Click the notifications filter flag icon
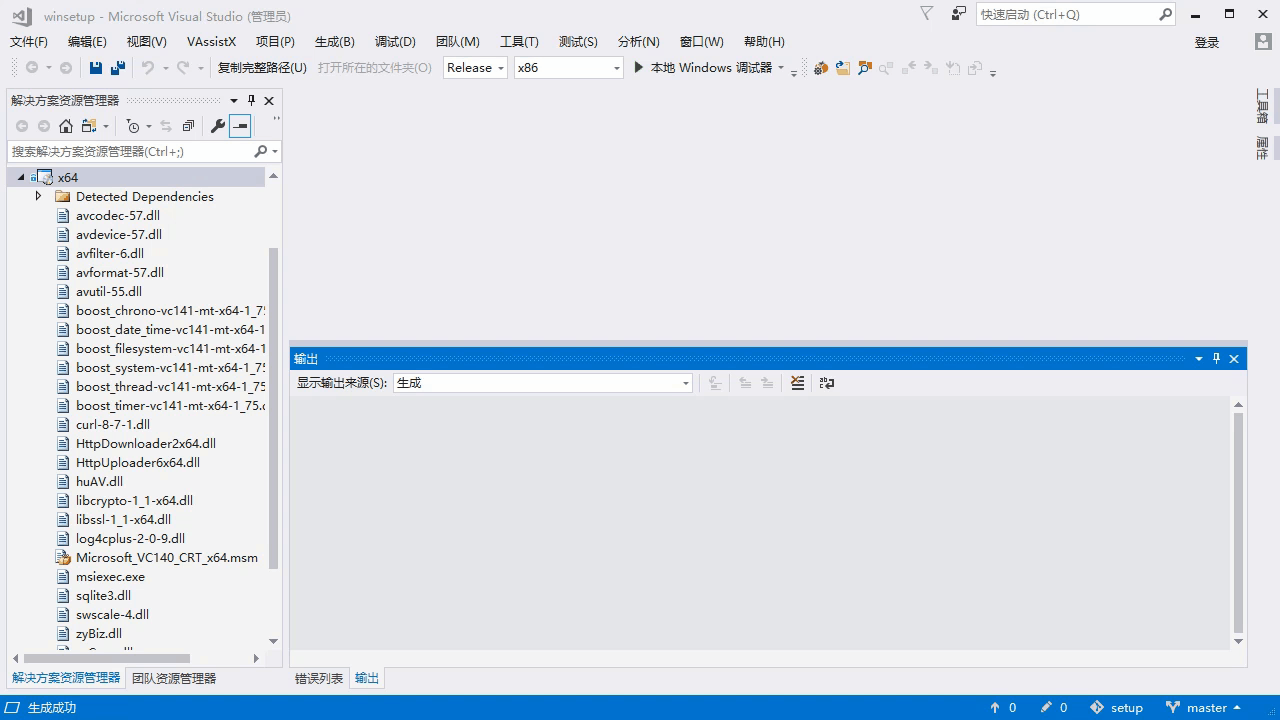Viewport: 1280px width, 720px height. point(926,14)
